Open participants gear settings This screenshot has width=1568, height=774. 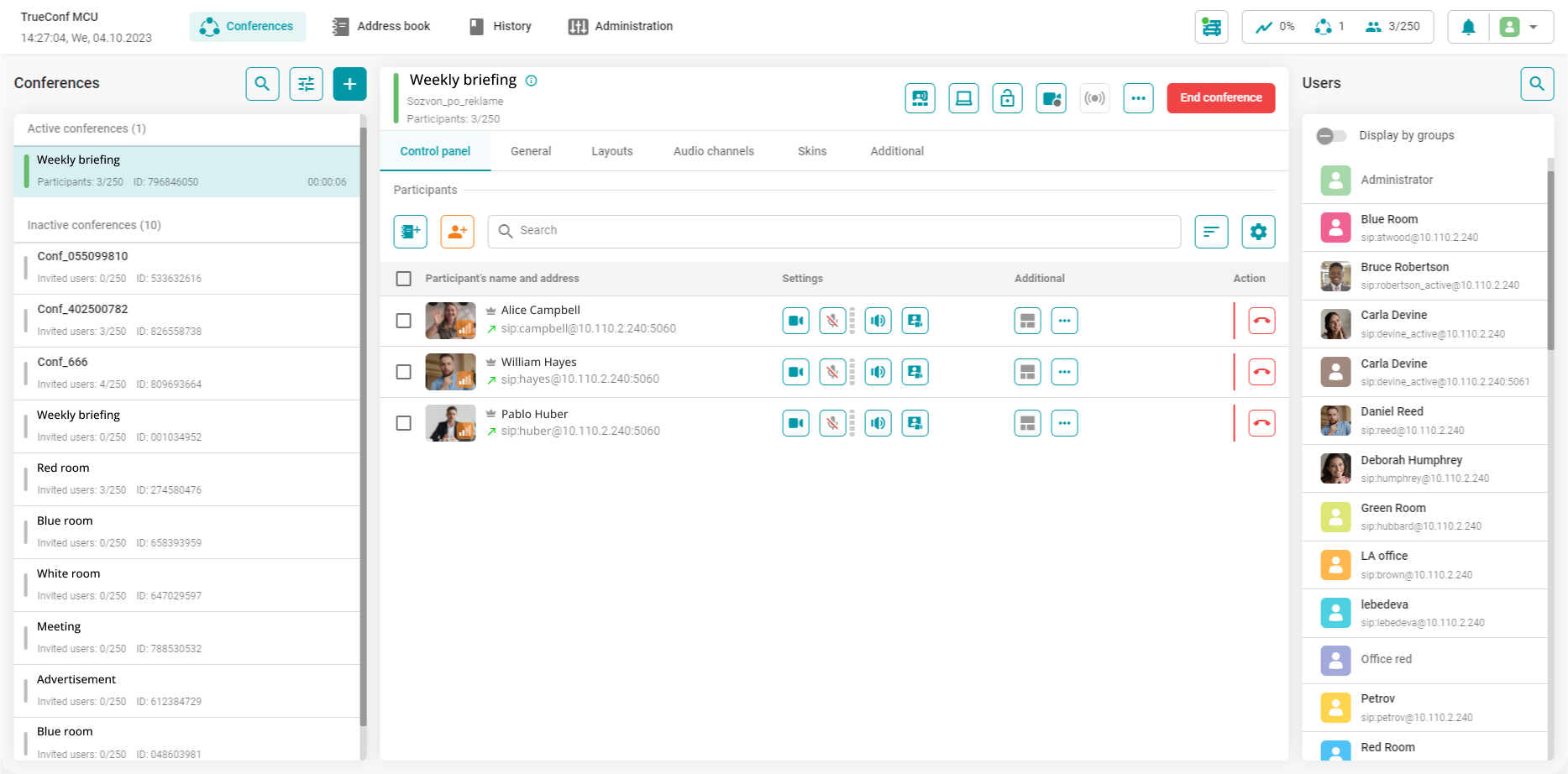click(1257, 232)
